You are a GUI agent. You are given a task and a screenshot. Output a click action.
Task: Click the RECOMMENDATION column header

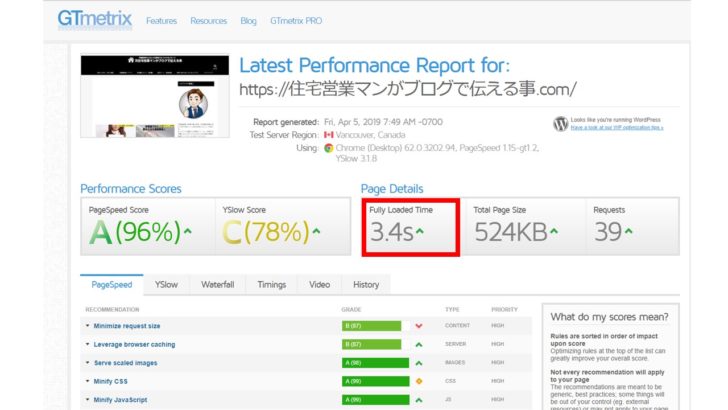[x=112, y=310]
